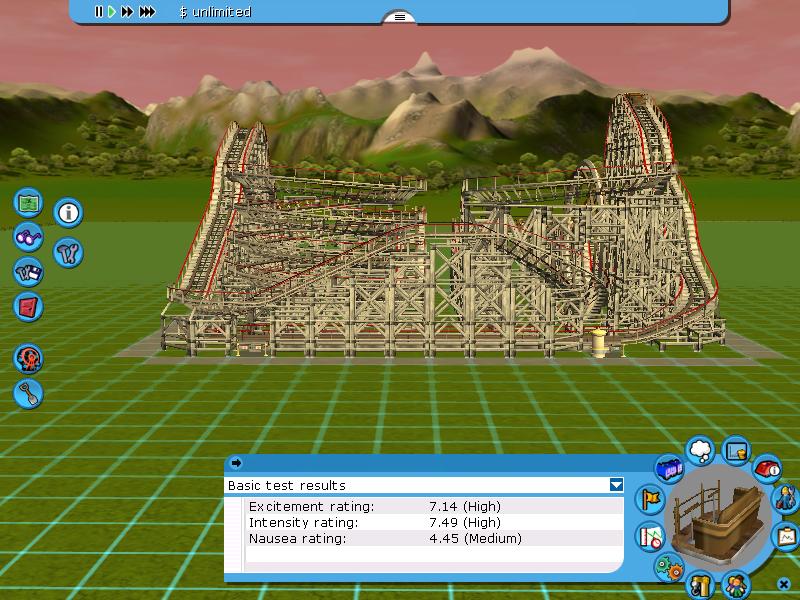This screenshot has height=600, width=800.
Task: Click the yellow ride entrance booth
Action: 599,343
